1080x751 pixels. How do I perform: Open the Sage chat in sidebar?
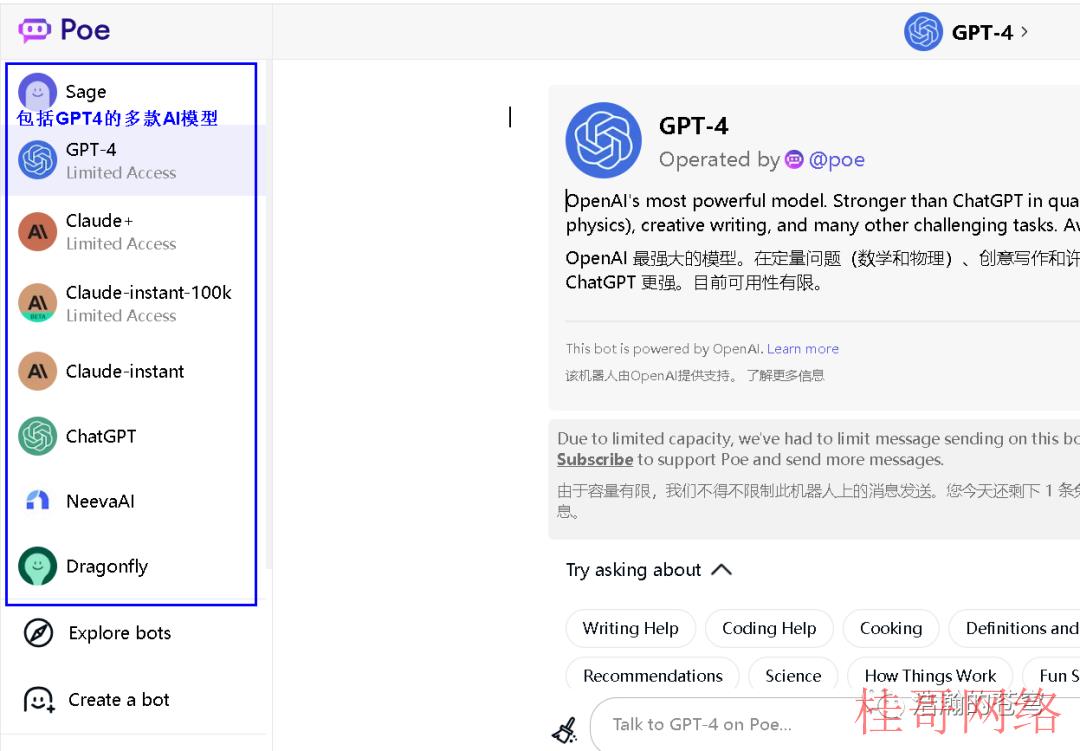click(x=131, y=92)
